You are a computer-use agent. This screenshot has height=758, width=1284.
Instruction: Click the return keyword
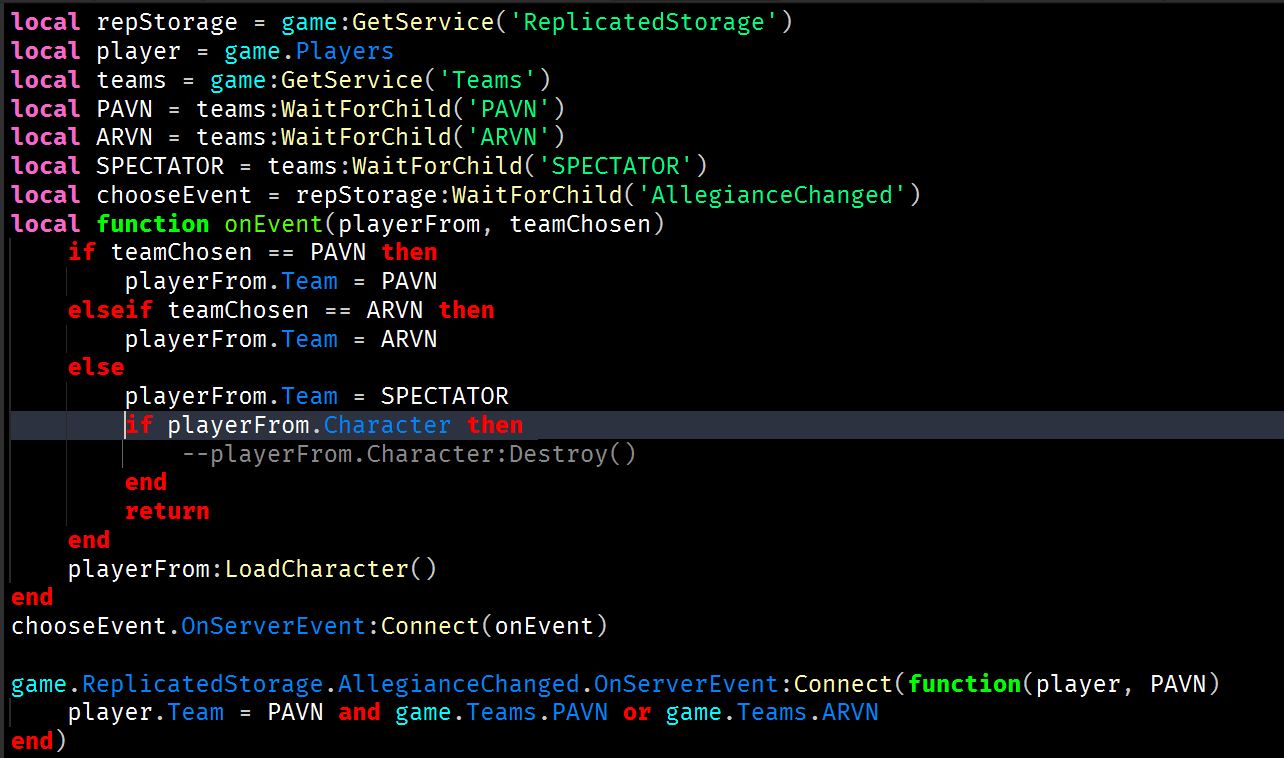[167, 511]
